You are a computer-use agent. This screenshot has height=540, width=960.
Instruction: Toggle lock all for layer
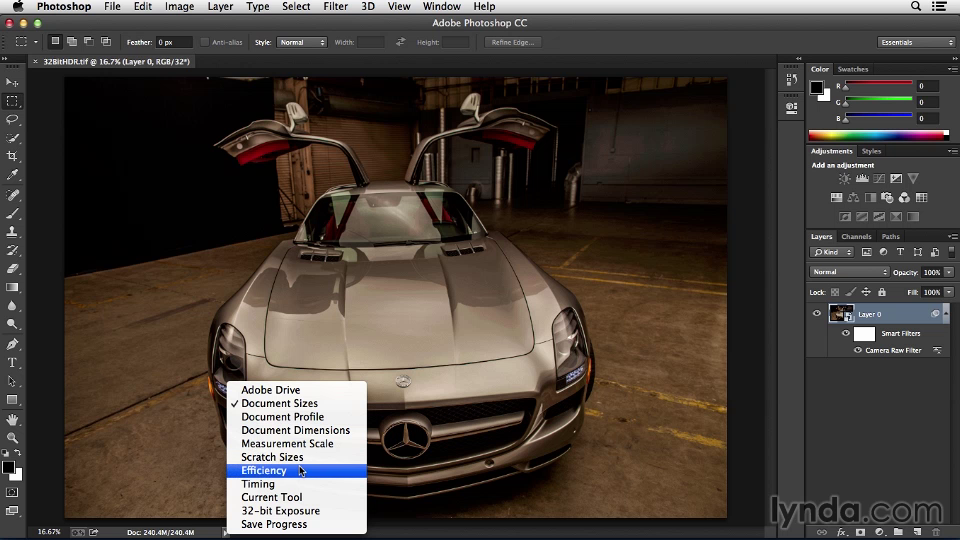pos(882,292)
